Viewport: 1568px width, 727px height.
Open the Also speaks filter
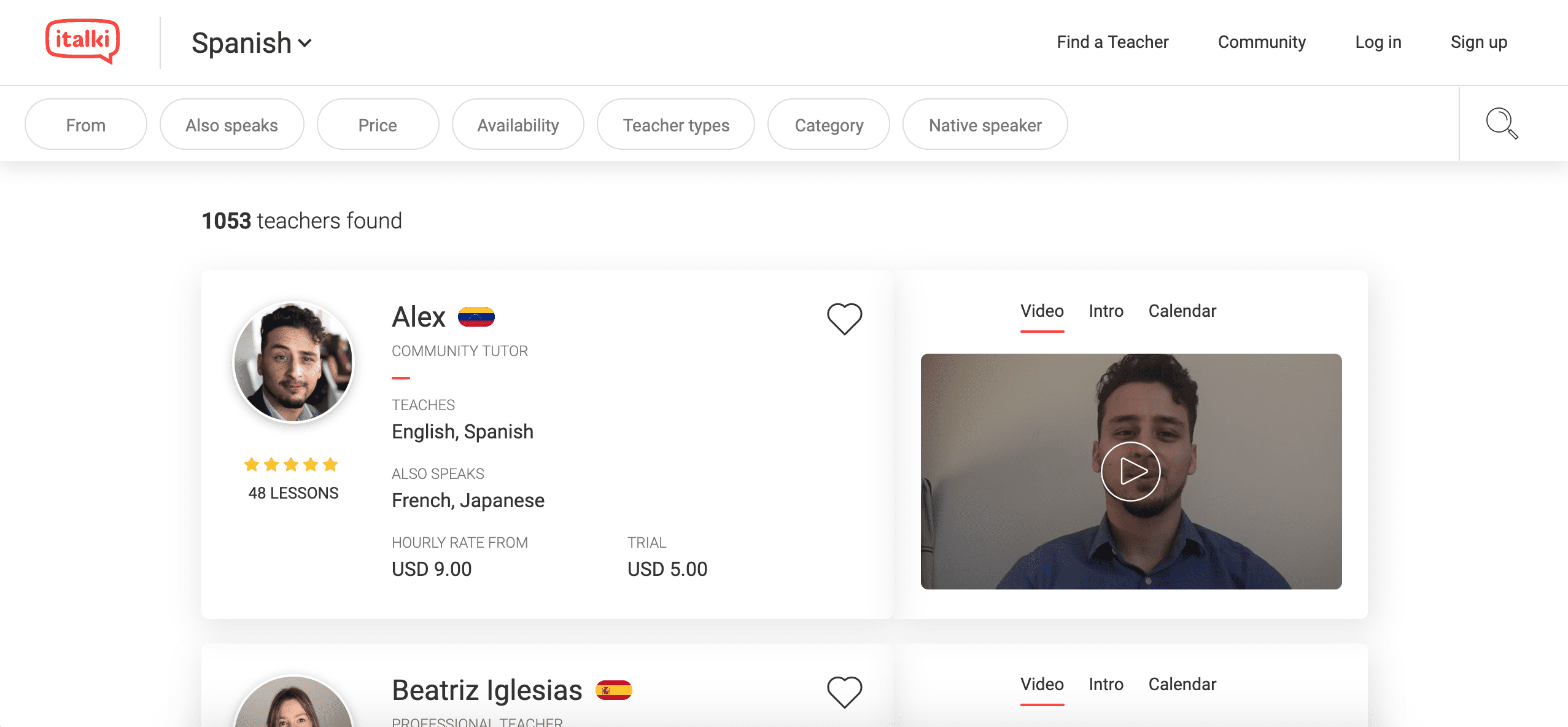coord(232,125)
